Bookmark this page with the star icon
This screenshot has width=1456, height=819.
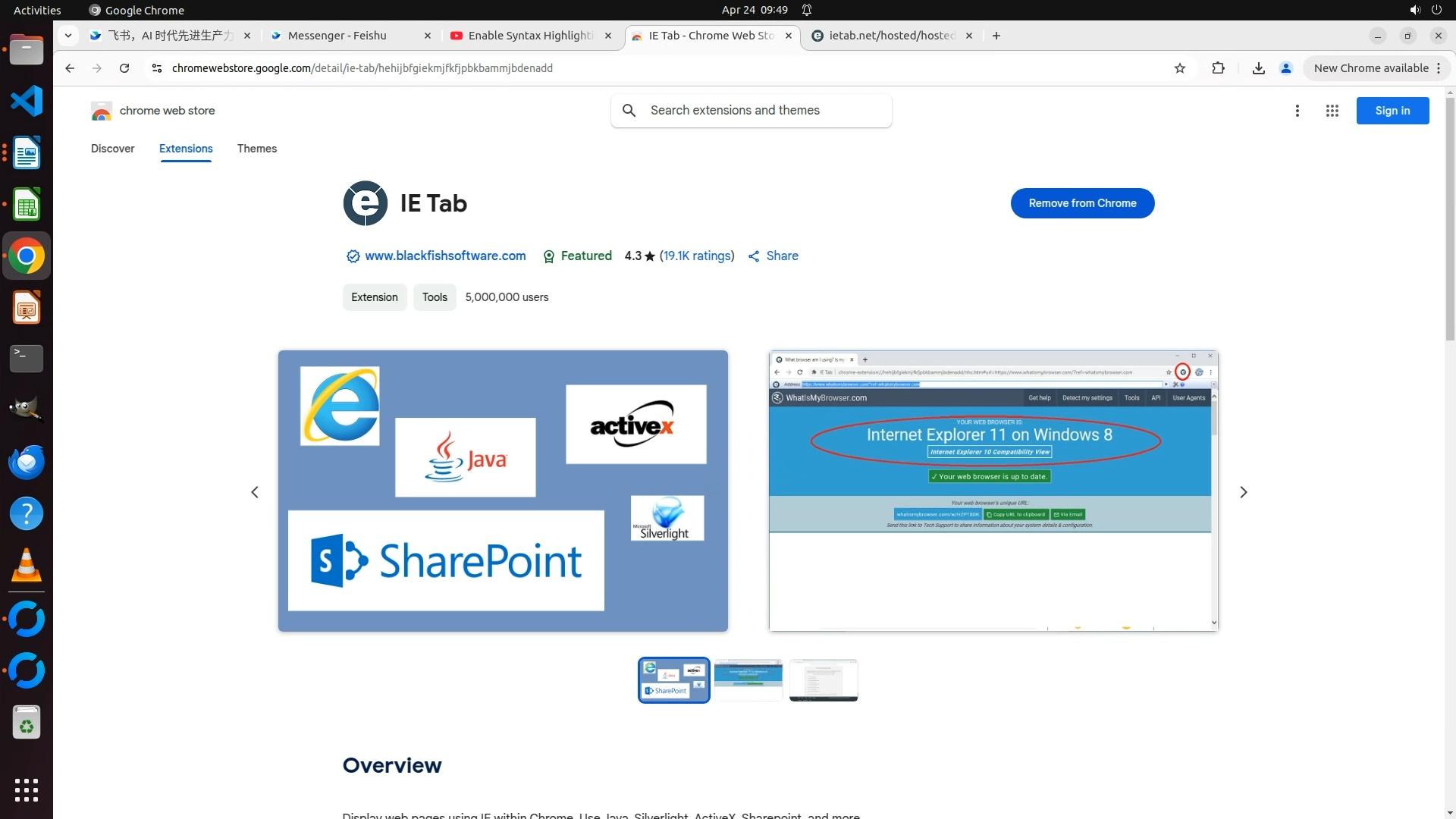pos(1179,68)
